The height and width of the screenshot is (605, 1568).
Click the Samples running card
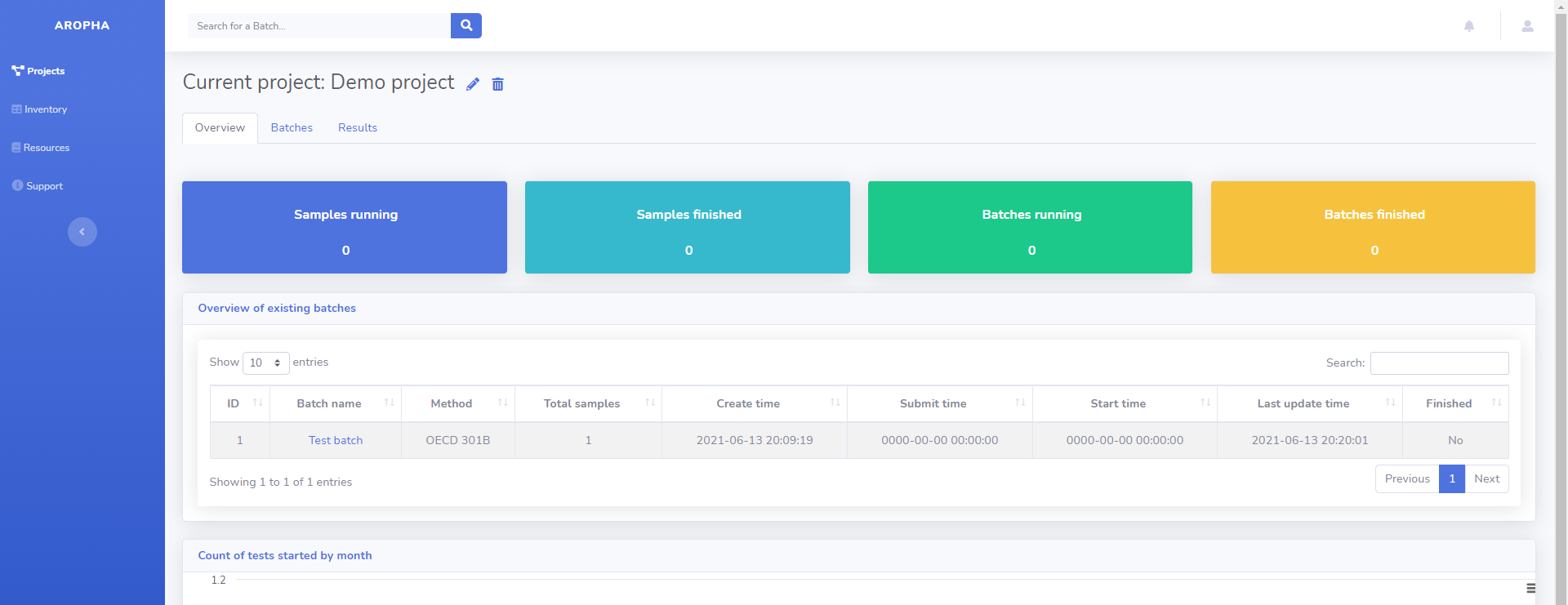345,227
